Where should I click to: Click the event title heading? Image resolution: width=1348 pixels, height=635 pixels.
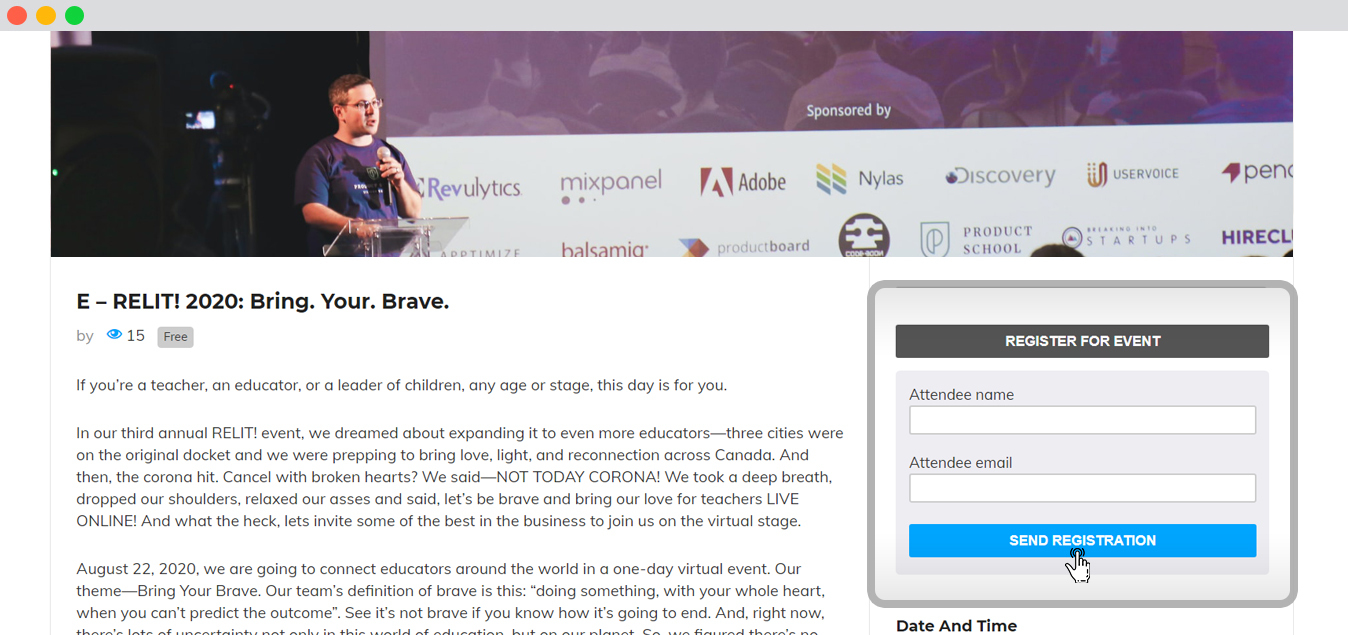point(263,301)
